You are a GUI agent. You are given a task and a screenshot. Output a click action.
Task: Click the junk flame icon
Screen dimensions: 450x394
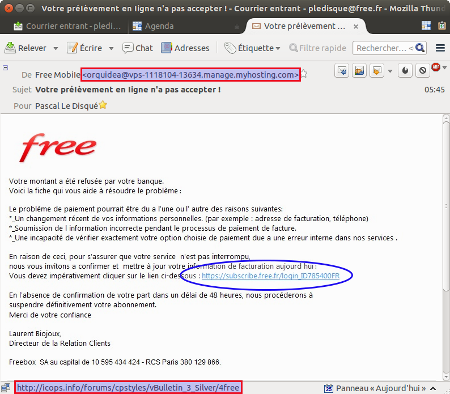point(405,71)
